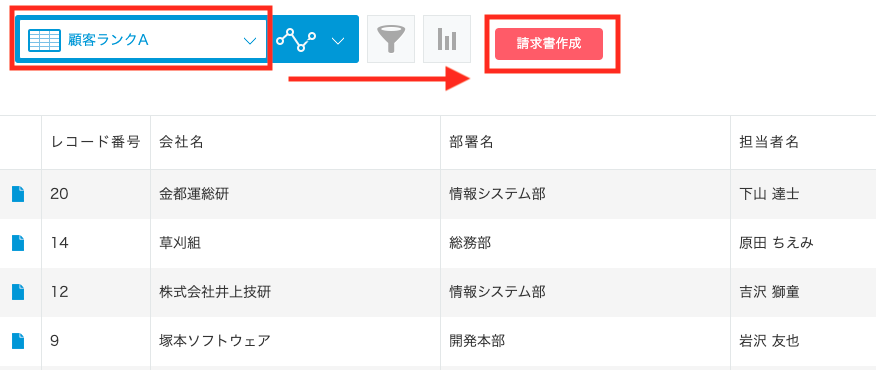The height and width of the screenshot is (370, 876).
Task: Click the 請求書作成 button
Action: click(x=549, y=44)
